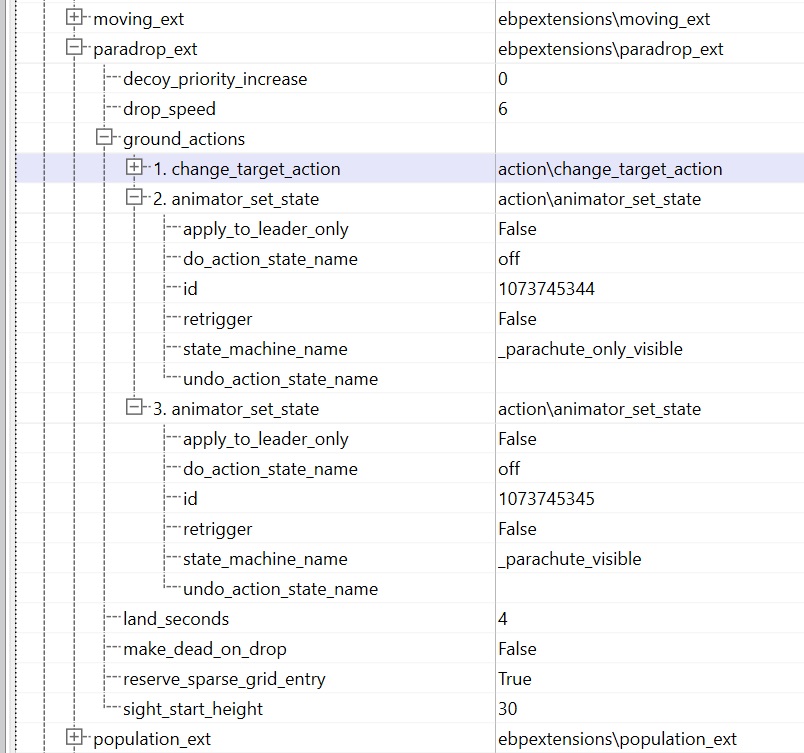Click the _parachute_only_visible state machine value
The width and height of the screenshot is (804, 753).
(590, 349)
